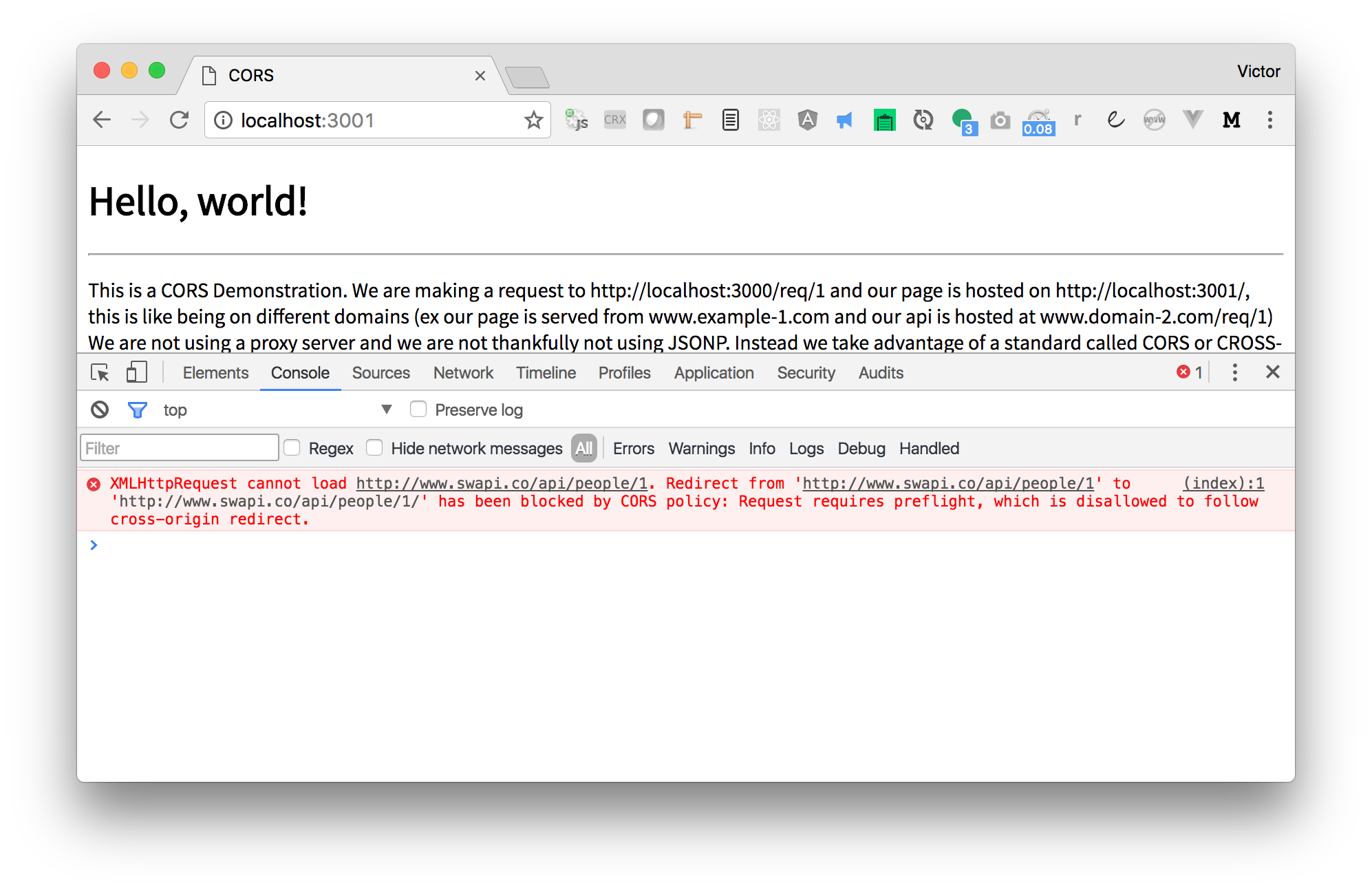Open the quoted swapi.co redirect-from link

(x=948, y=483)
